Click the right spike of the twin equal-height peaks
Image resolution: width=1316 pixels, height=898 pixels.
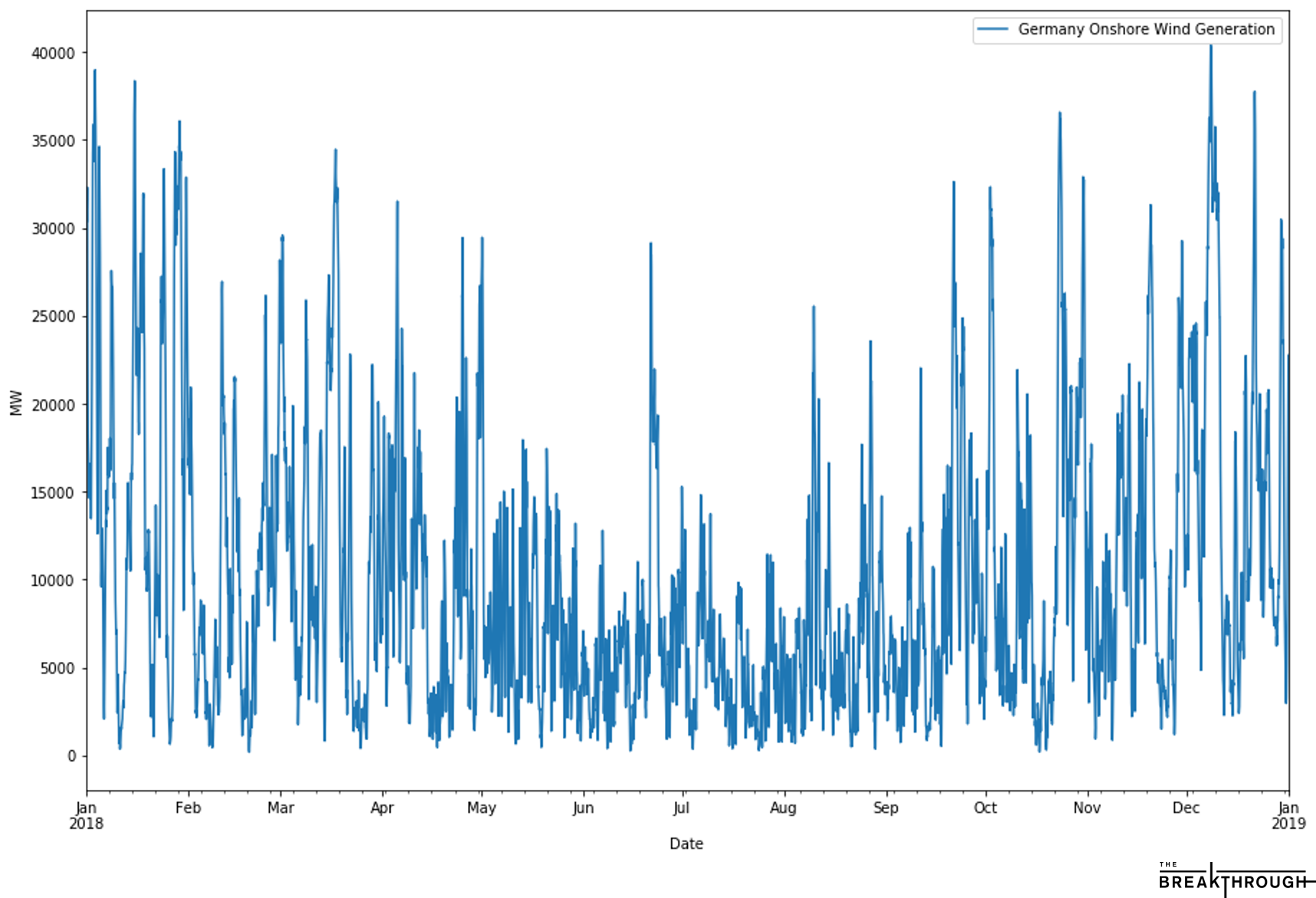(x=482, y=238)
